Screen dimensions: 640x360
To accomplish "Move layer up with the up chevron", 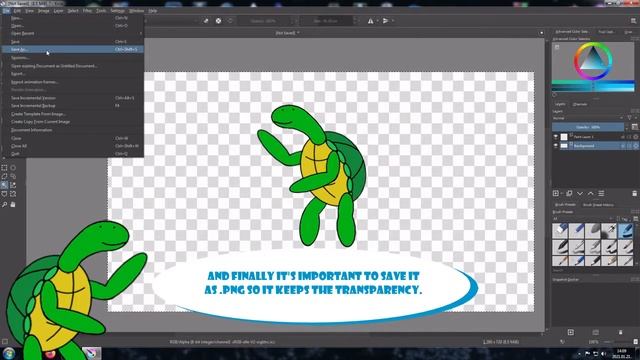I will (591, 193).
